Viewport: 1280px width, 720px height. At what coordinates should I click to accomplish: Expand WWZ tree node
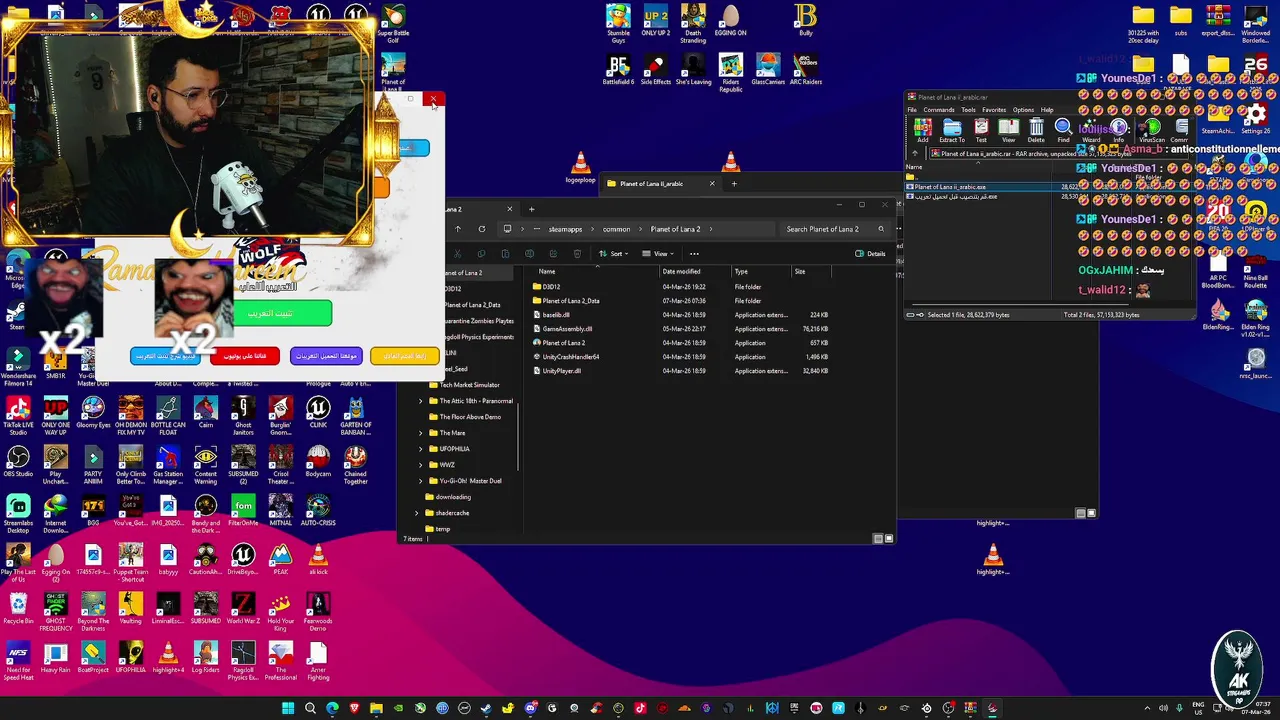[x=421, y=465]
